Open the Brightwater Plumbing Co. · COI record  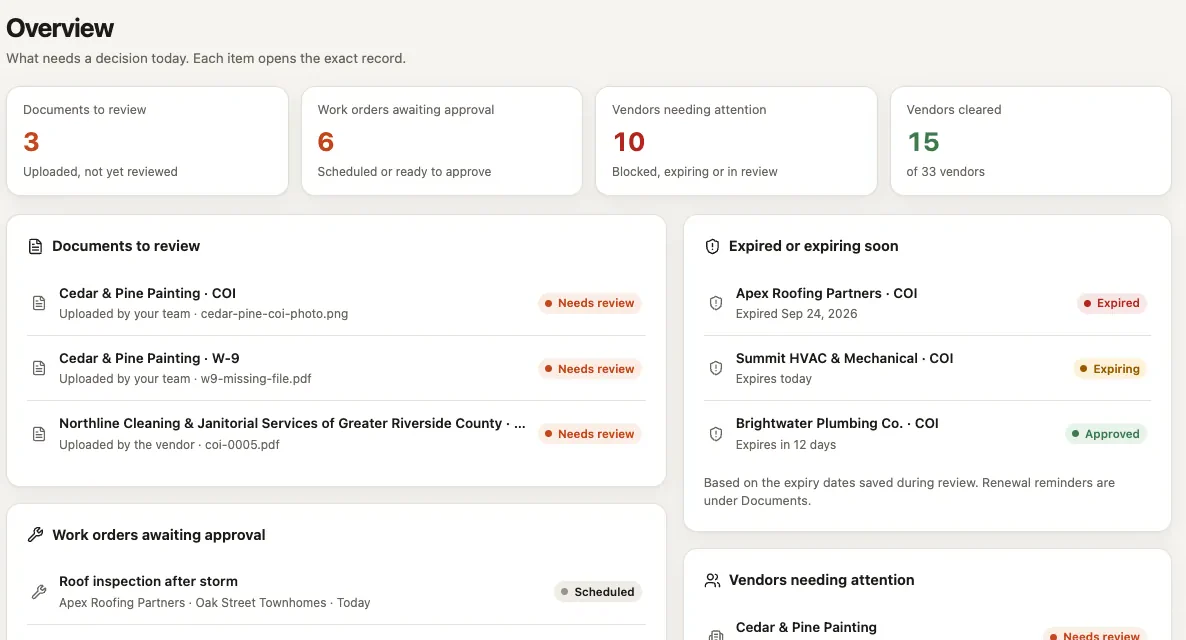click(x=927, y=433)
